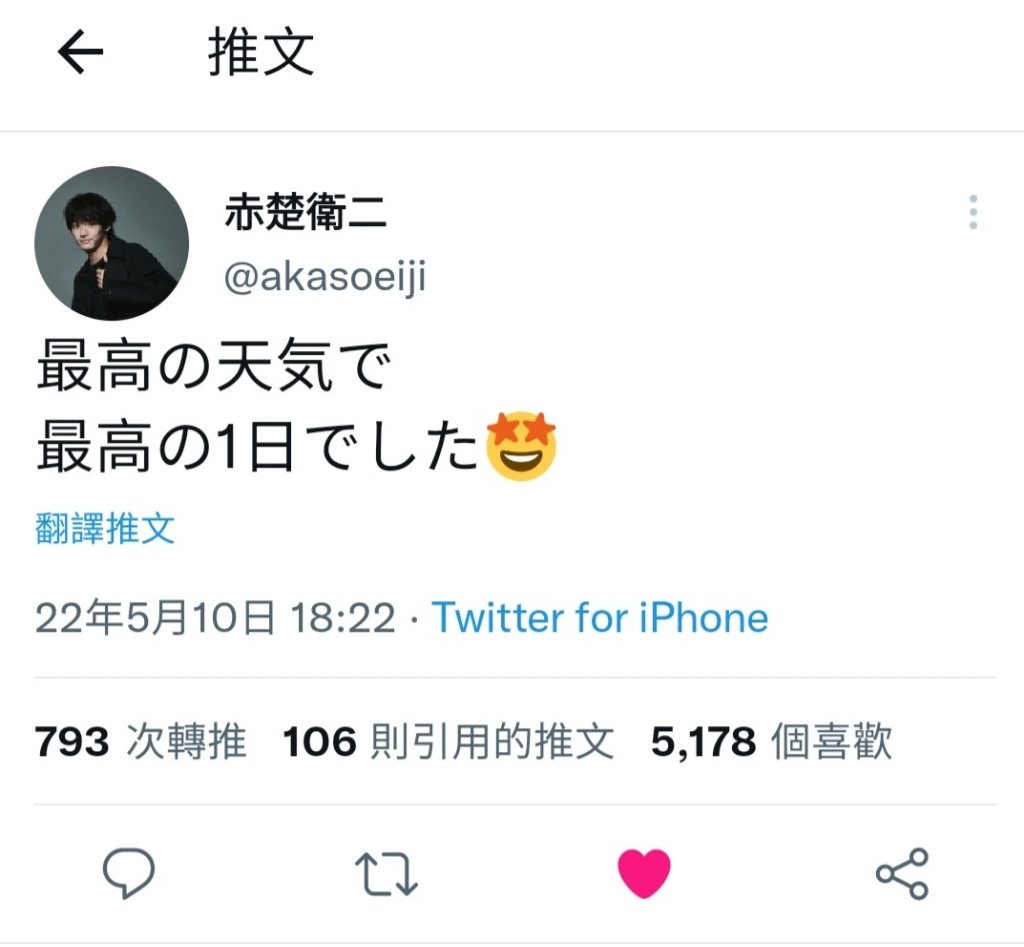Click the 推文 header title
The width and height of the screenshot is (1024, 947).
click(x=261, y=52)
